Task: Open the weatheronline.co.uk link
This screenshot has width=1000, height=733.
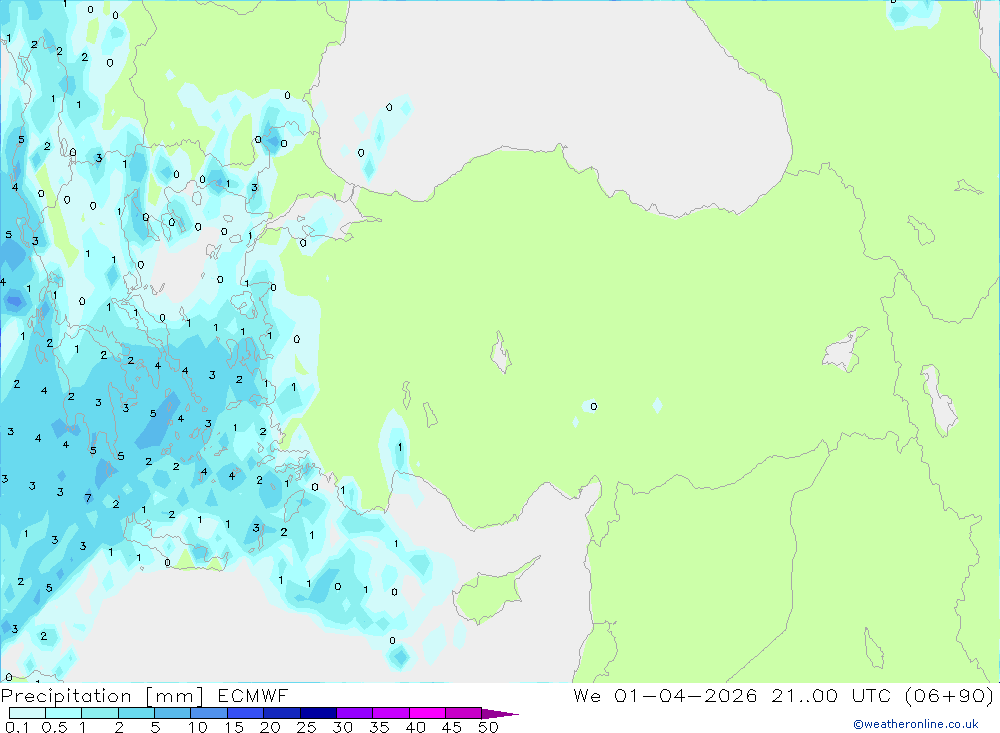Action: click(x=916, y=724)
